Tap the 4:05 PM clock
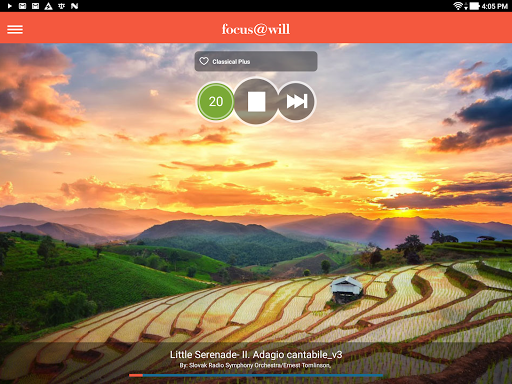This screenshot has height=384, width=512. pos(494,6)
